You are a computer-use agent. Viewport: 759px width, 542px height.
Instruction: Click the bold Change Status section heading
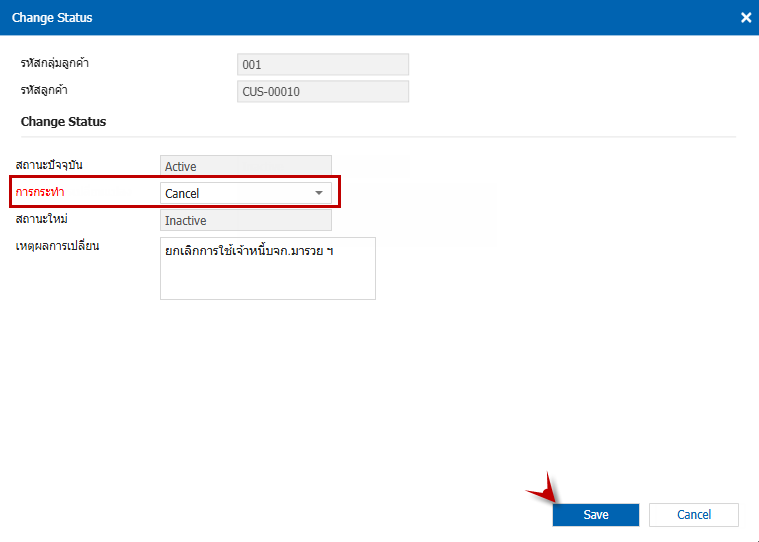(x=63, y=122)
